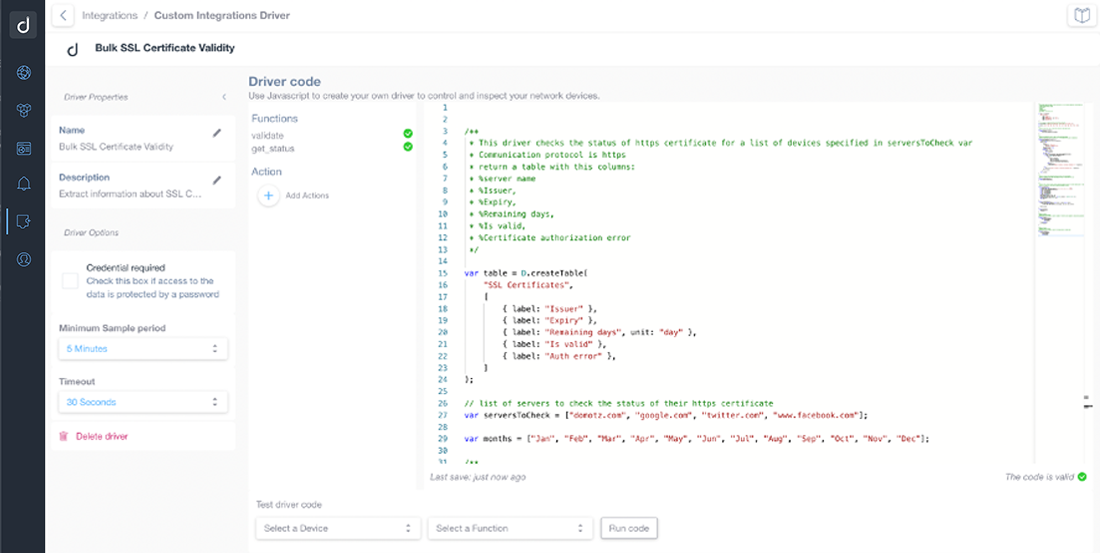
Task: Click Driver Options section label
Action: point(91,232)
